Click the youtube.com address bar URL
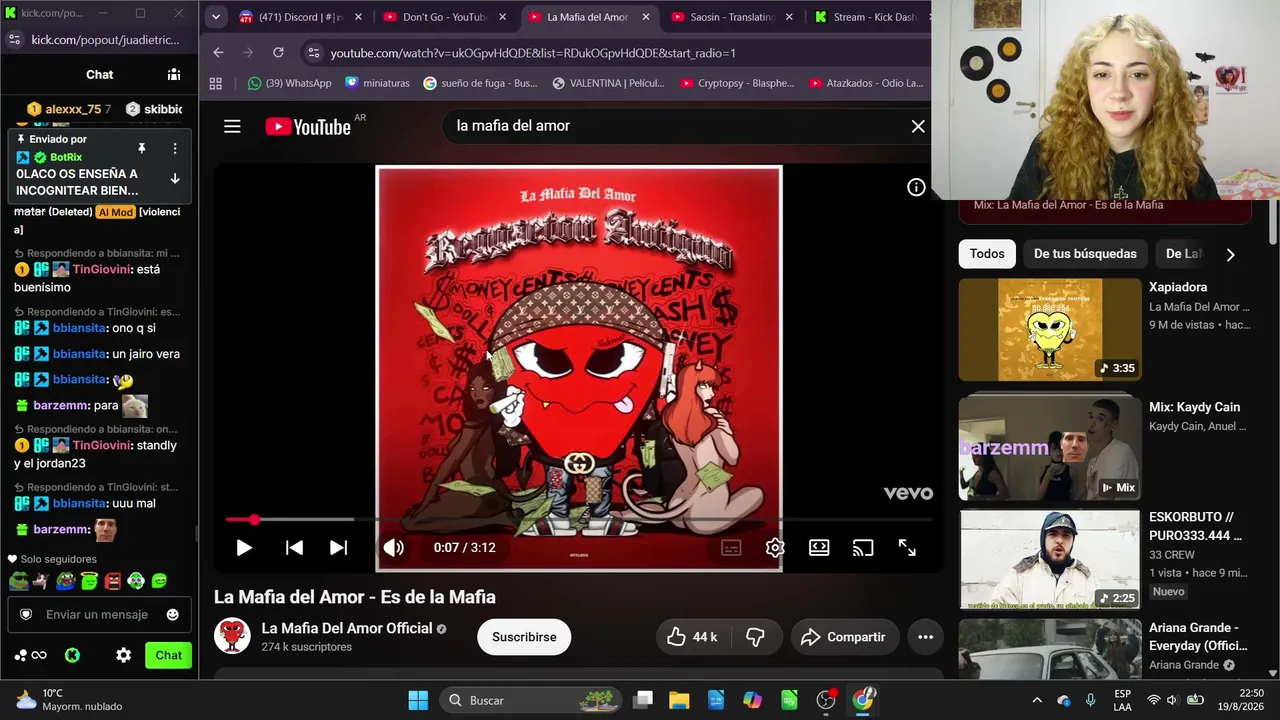This screenshot has height=720, width=1280. click(533, 53)
